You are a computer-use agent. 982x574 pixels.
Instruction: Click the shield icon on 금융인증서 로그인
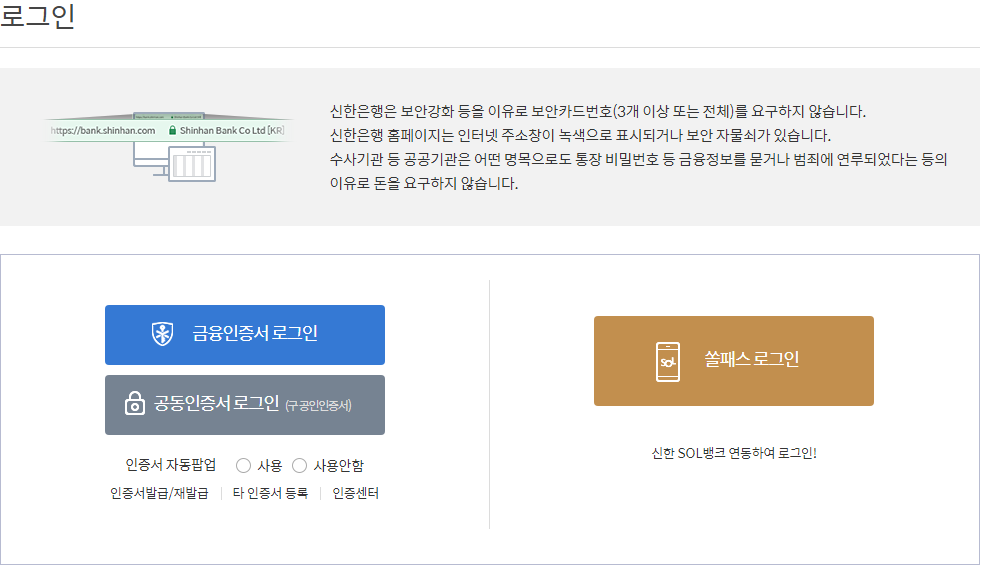point(163,334)
